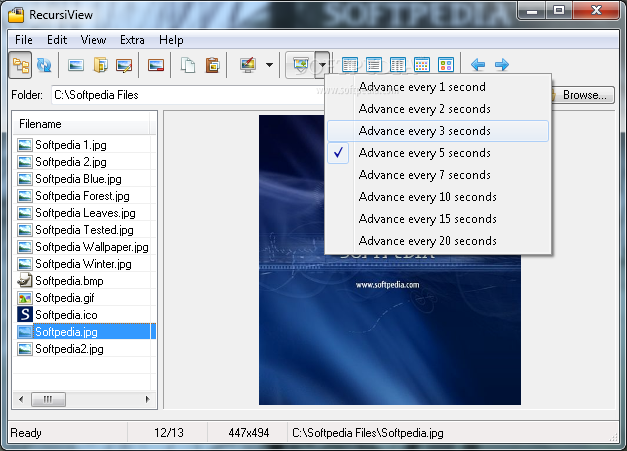This screenshot has width=627, height=451.
Task: Click the Softpedia.ico file icon
Action: 25,315
